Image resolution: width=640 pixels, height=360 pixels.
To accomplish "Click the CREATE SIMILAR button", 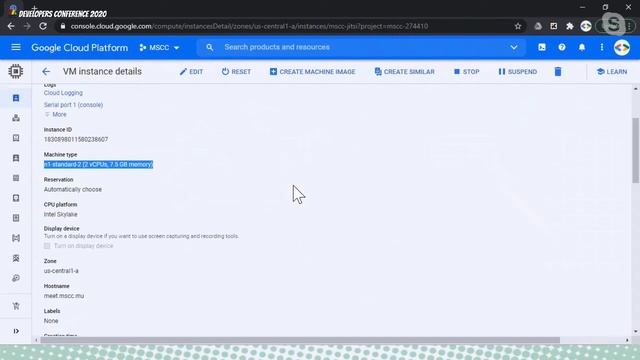I will 404,72.
